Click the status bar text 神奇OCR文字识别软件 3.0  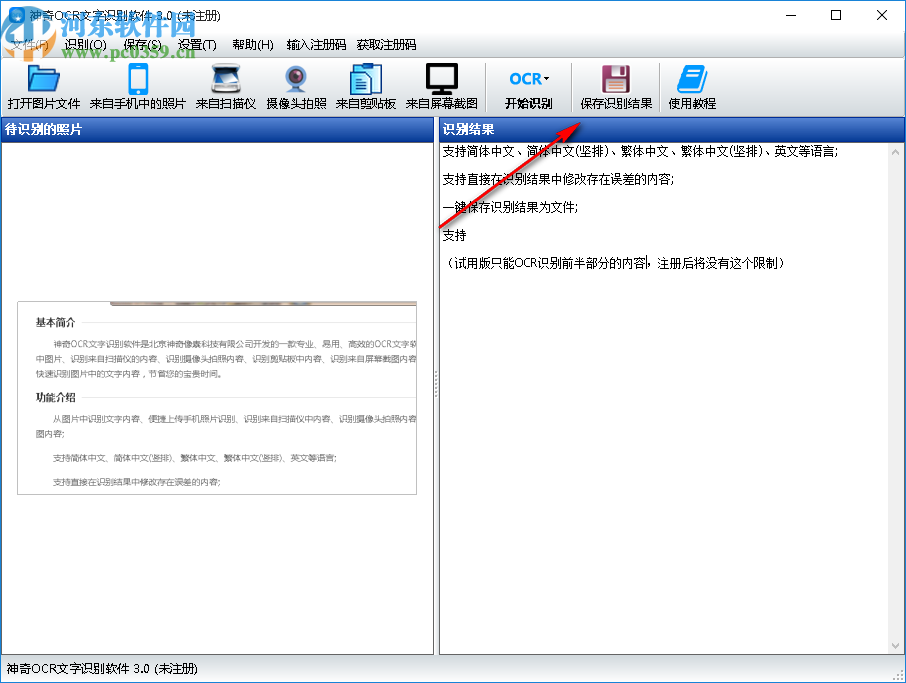pos(102,669)
